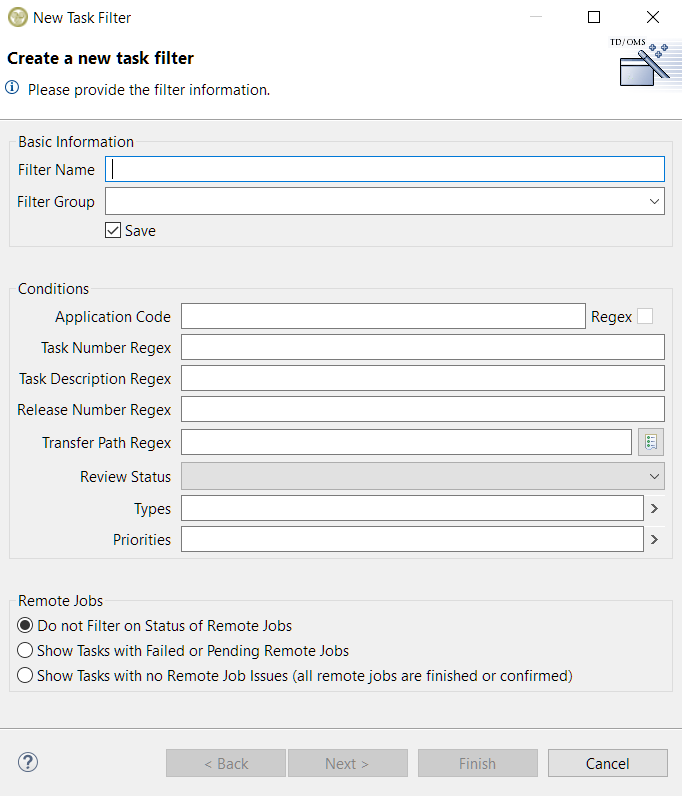
Task: Close the New Task Filter dialog
Action: click(653, 17)
